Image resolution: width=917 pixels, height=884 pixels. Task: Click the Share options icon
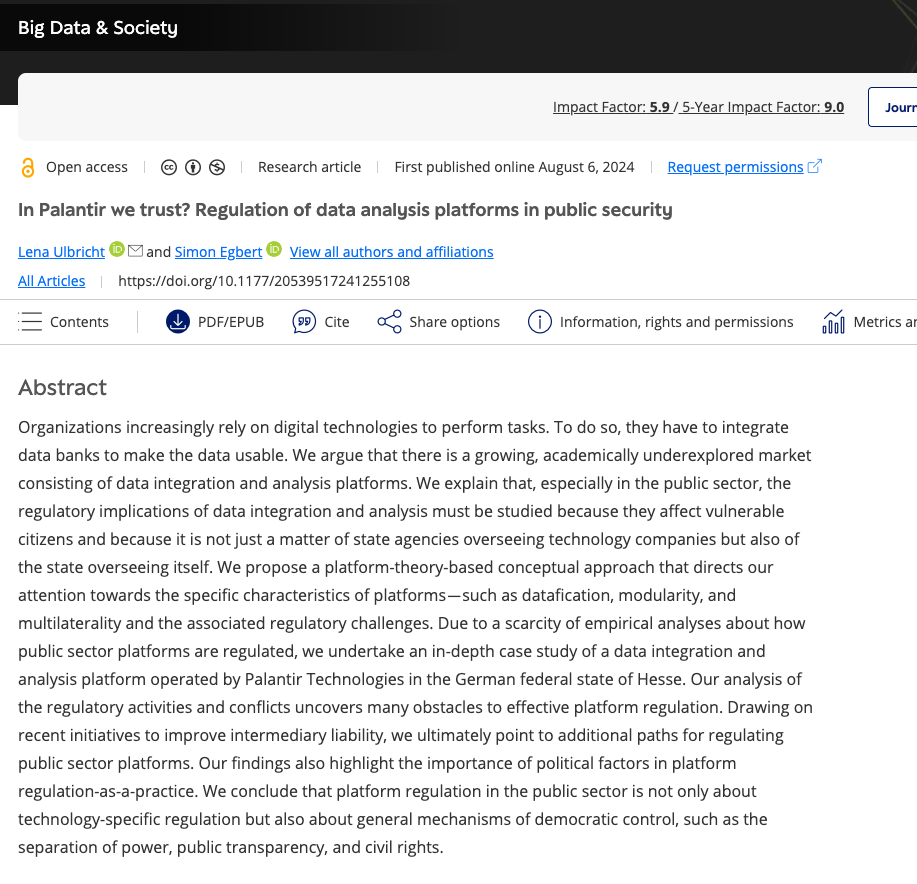point(389,322)
